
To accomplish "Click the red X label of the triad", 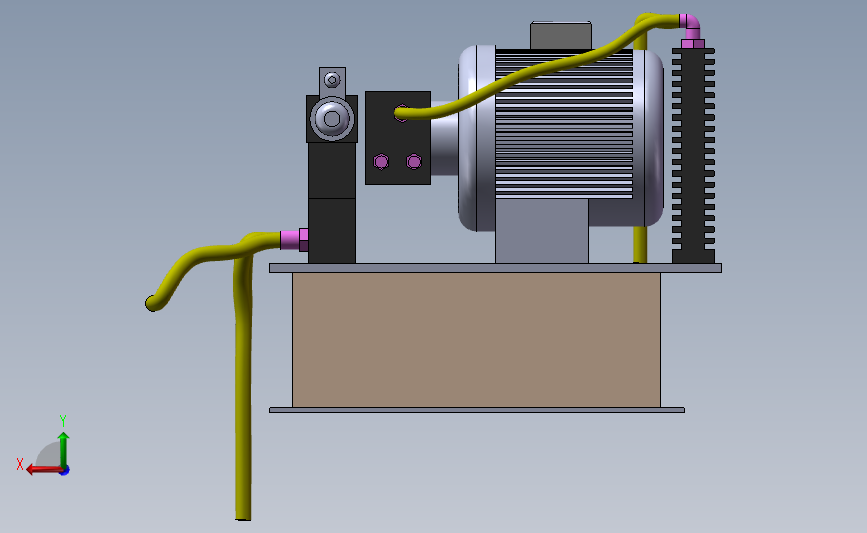I will [20, 464].
